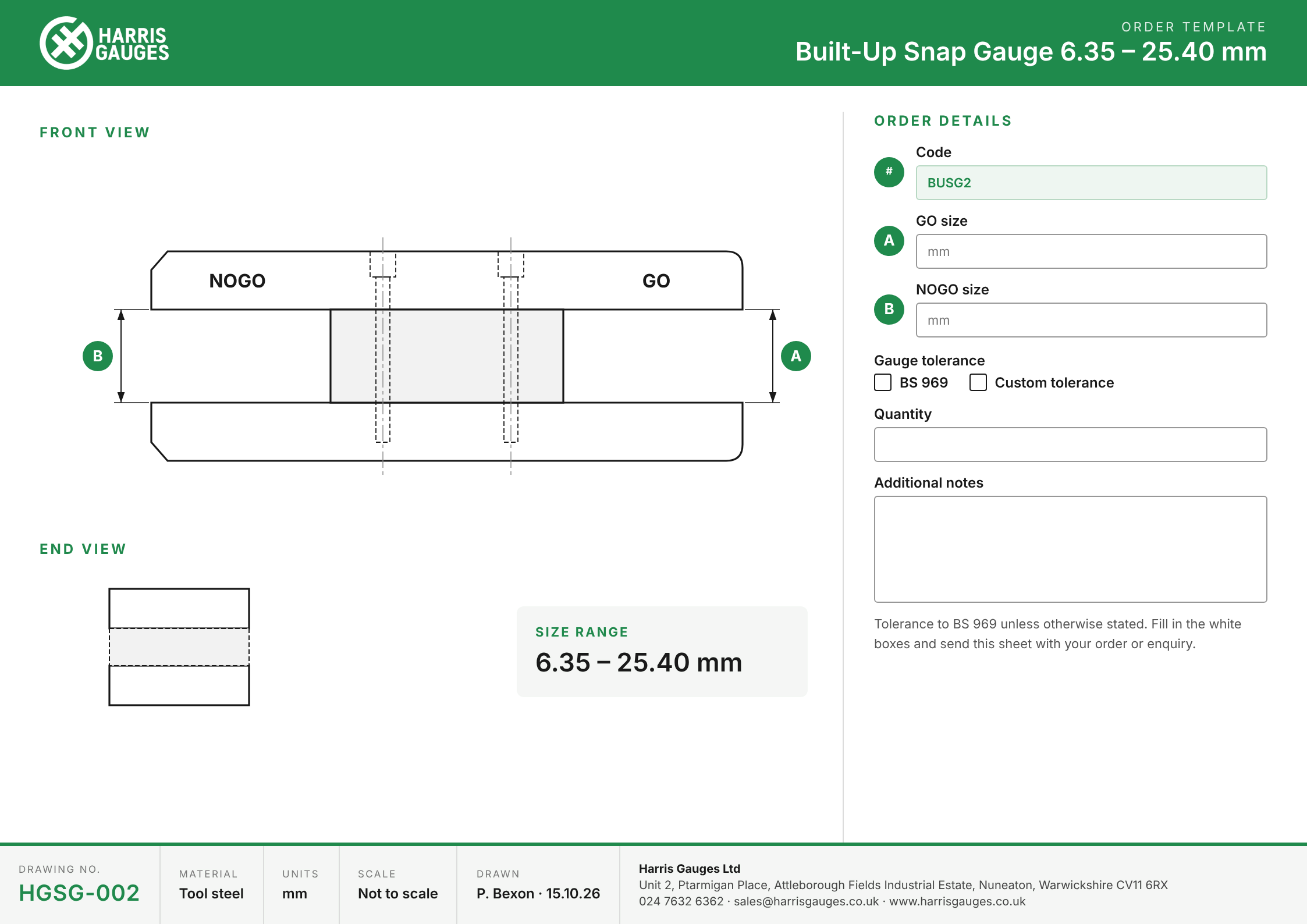
Task: Open the www.harrisgauges.co.uk website link
Action: point(957,901)
